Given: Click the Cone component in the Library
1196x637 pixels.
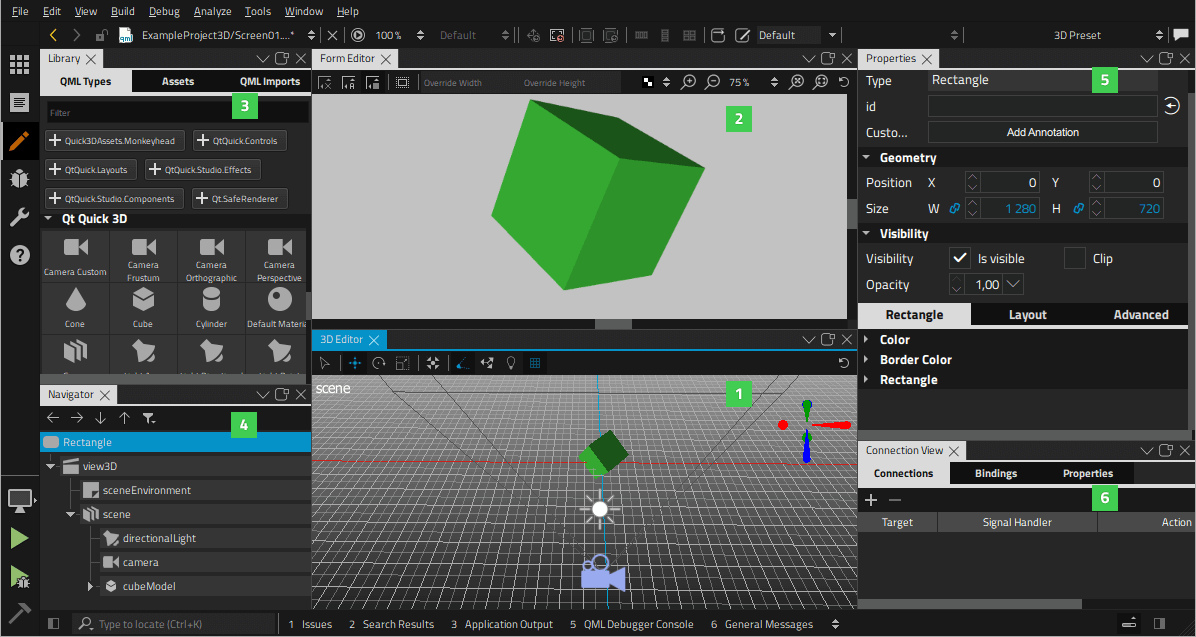Looking at the screenshot, I should pyautogui.click(x=74, y=305).
